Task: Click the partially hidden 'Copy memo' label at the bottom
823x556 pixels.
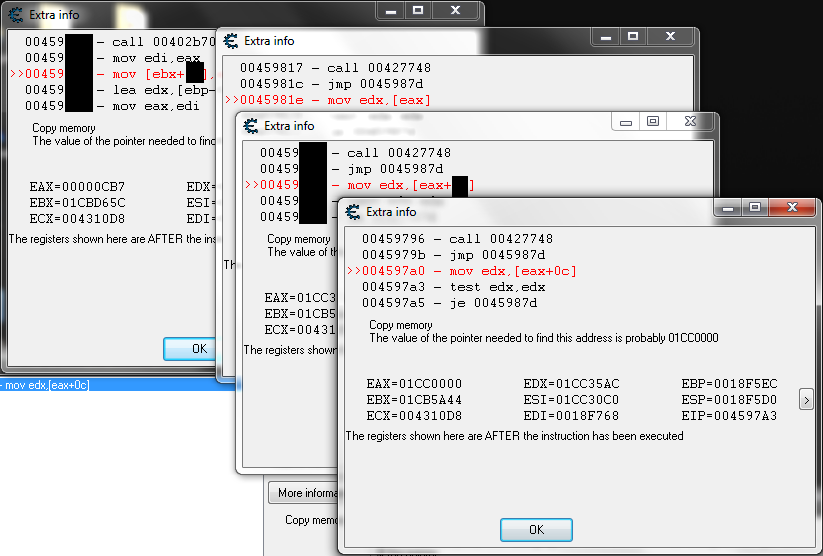Action: [x=312, y=520]
